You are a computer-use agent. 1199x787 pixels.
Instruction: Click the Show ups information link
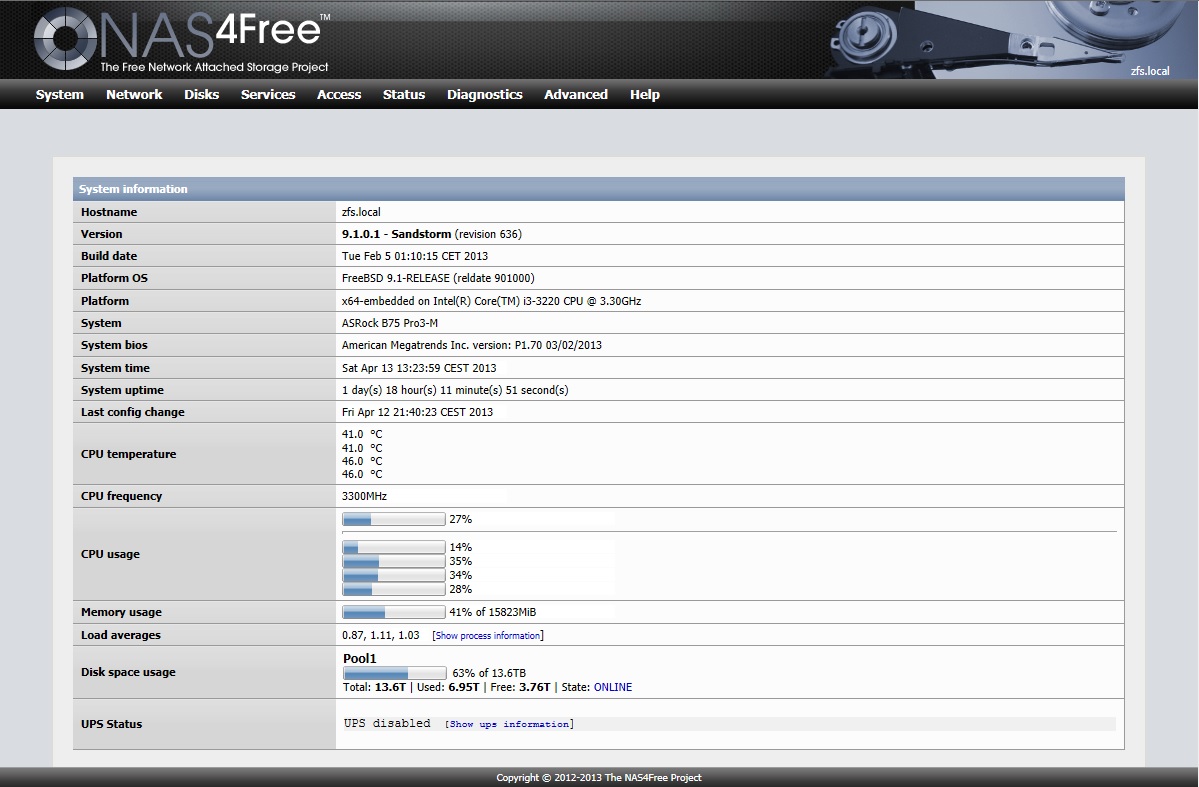pos(509,724)
